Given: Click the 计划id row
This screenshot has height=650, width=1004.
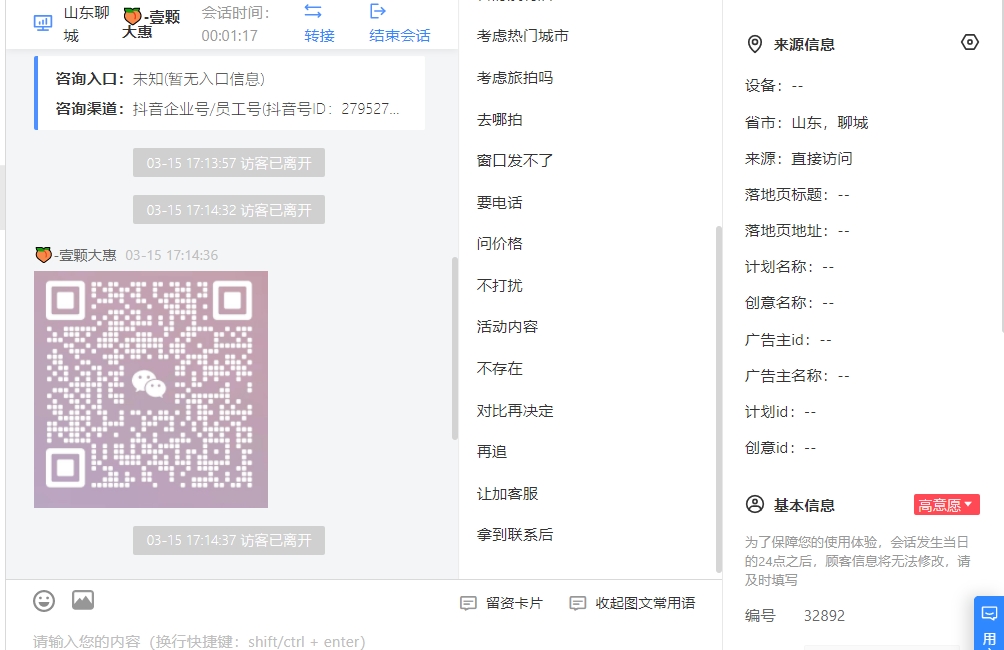Looking at the screenshot, I should (x=781, y=412).
